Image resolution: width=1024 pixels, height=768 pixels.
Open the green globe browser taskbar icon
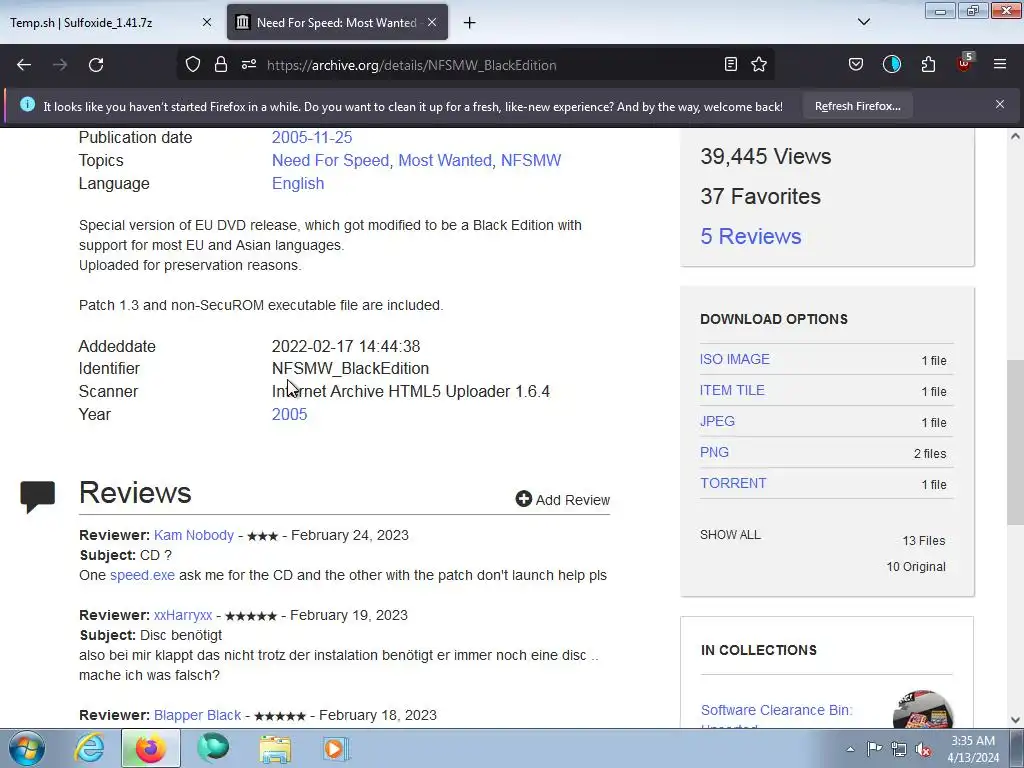[213, 748]
